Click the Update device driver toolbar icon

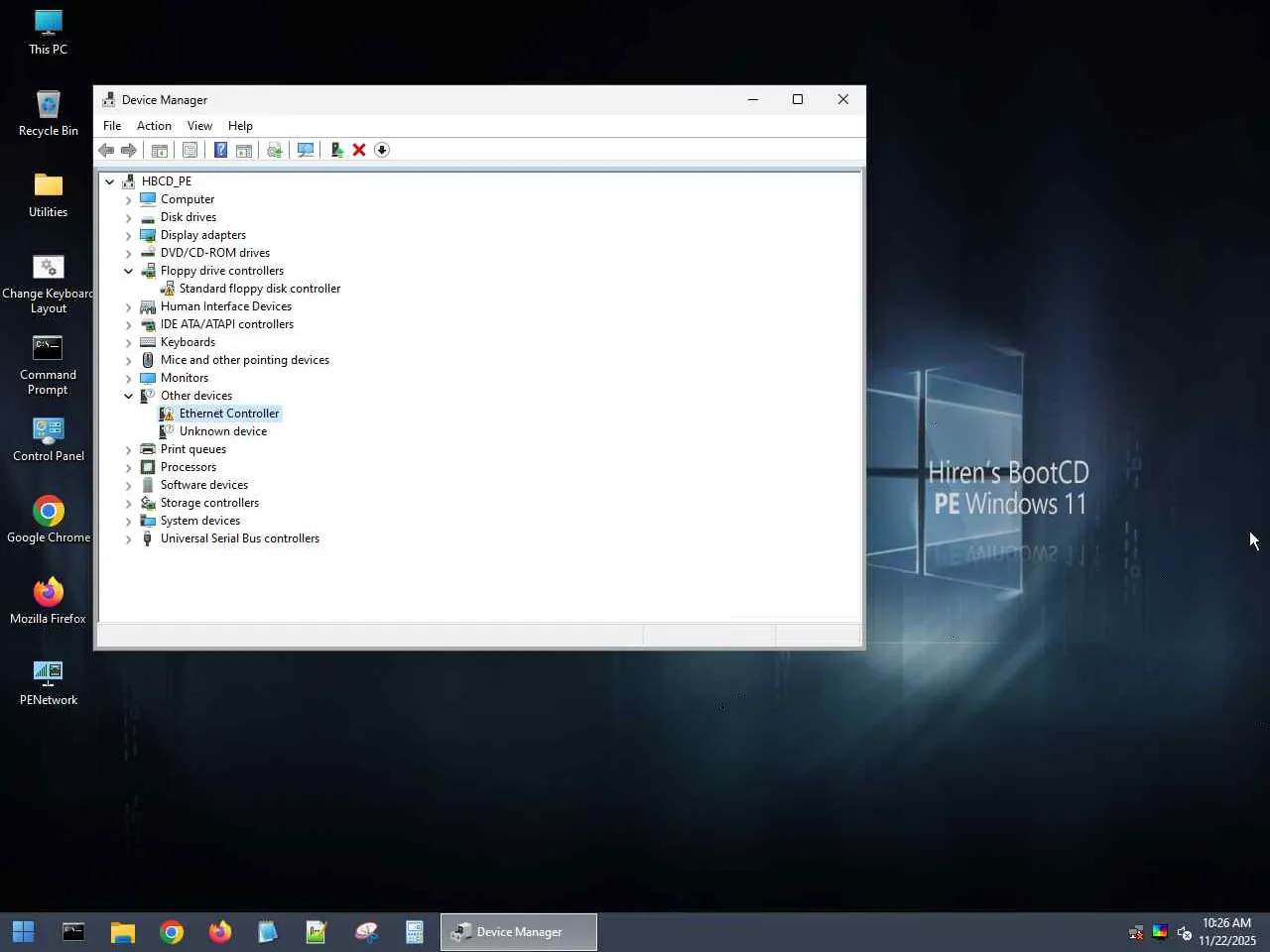point(275,150)
